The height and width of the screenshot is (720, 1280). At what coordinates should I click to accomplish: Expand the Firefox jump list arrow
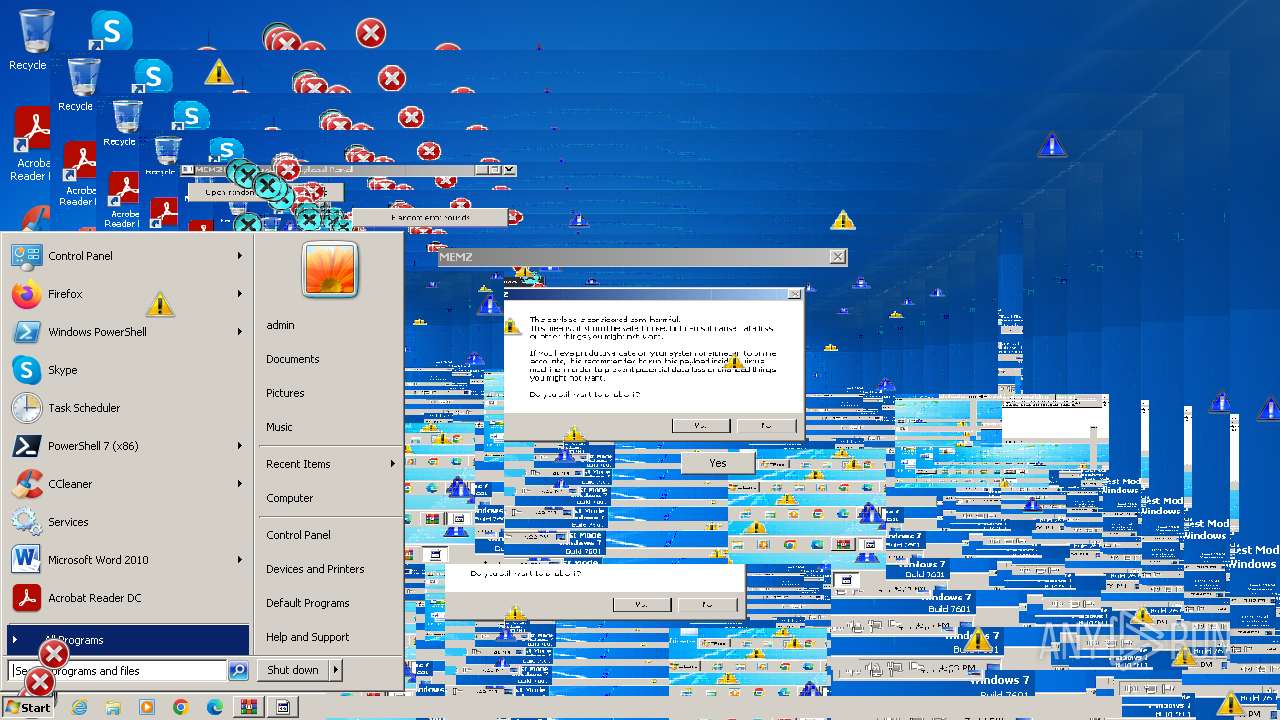click(240, 294)
